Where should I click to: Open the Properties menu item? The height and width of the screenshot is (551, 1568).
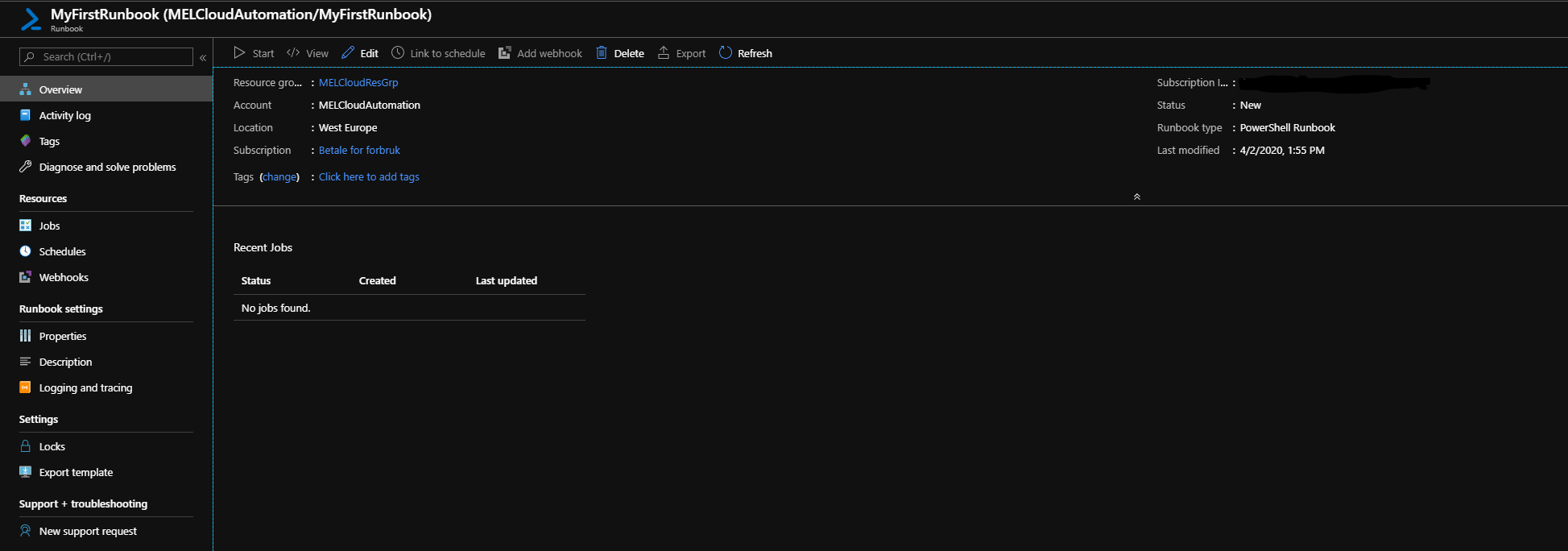106,336
